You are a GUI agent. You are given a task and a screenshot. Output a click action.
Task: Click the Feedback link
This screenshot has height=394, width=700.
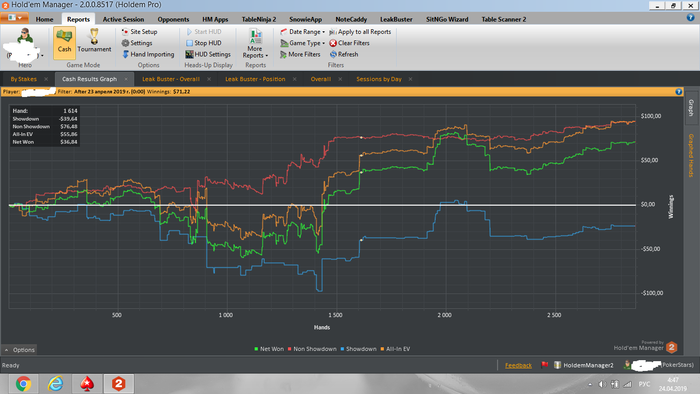pos(518,365)
